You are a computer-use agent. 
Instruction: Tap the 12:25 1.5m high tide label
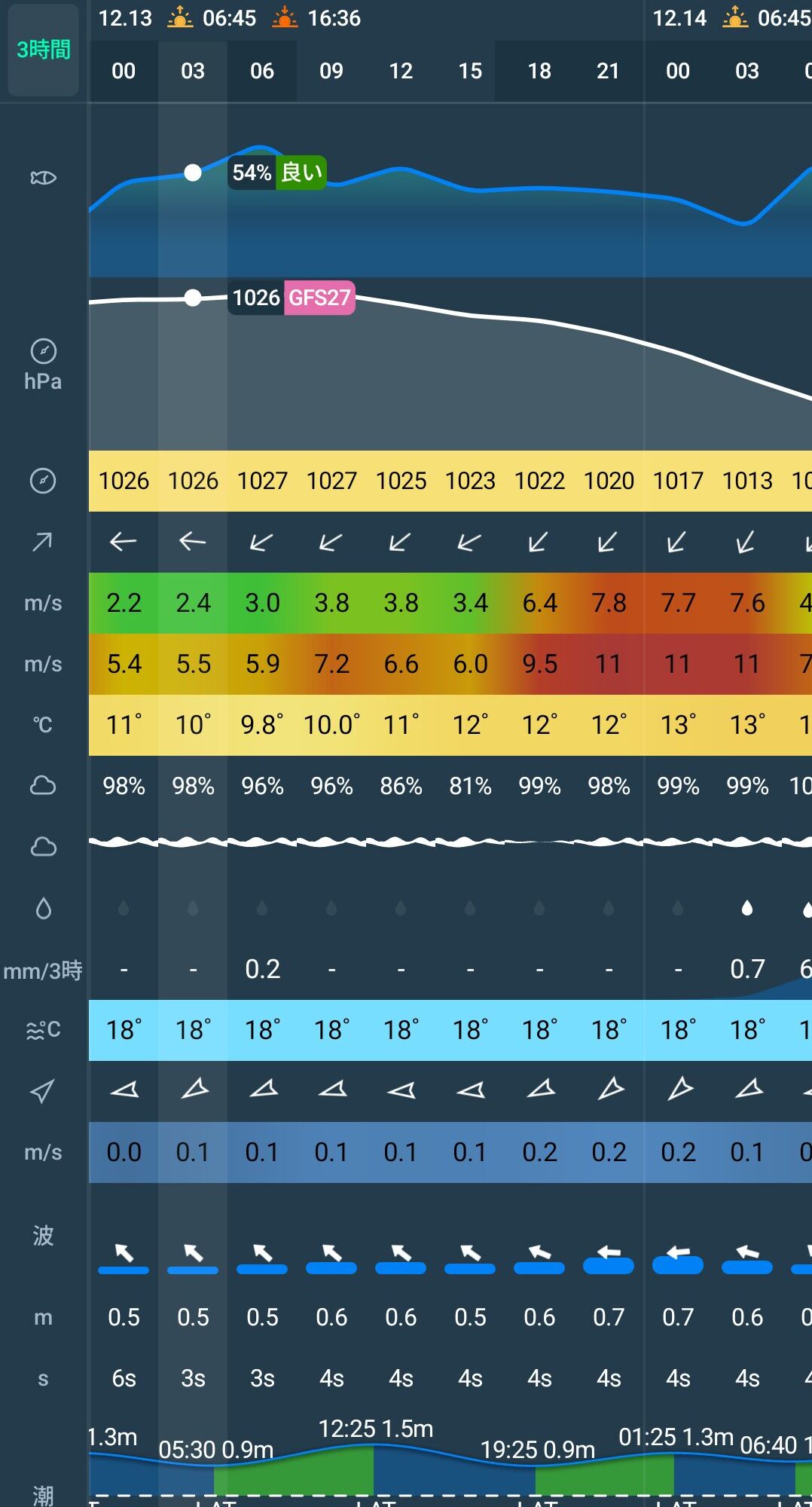(x=375, y=1429)
